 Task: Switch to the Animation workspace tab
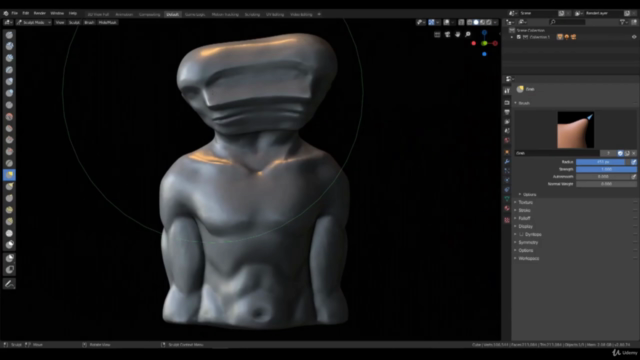(124, 14)
